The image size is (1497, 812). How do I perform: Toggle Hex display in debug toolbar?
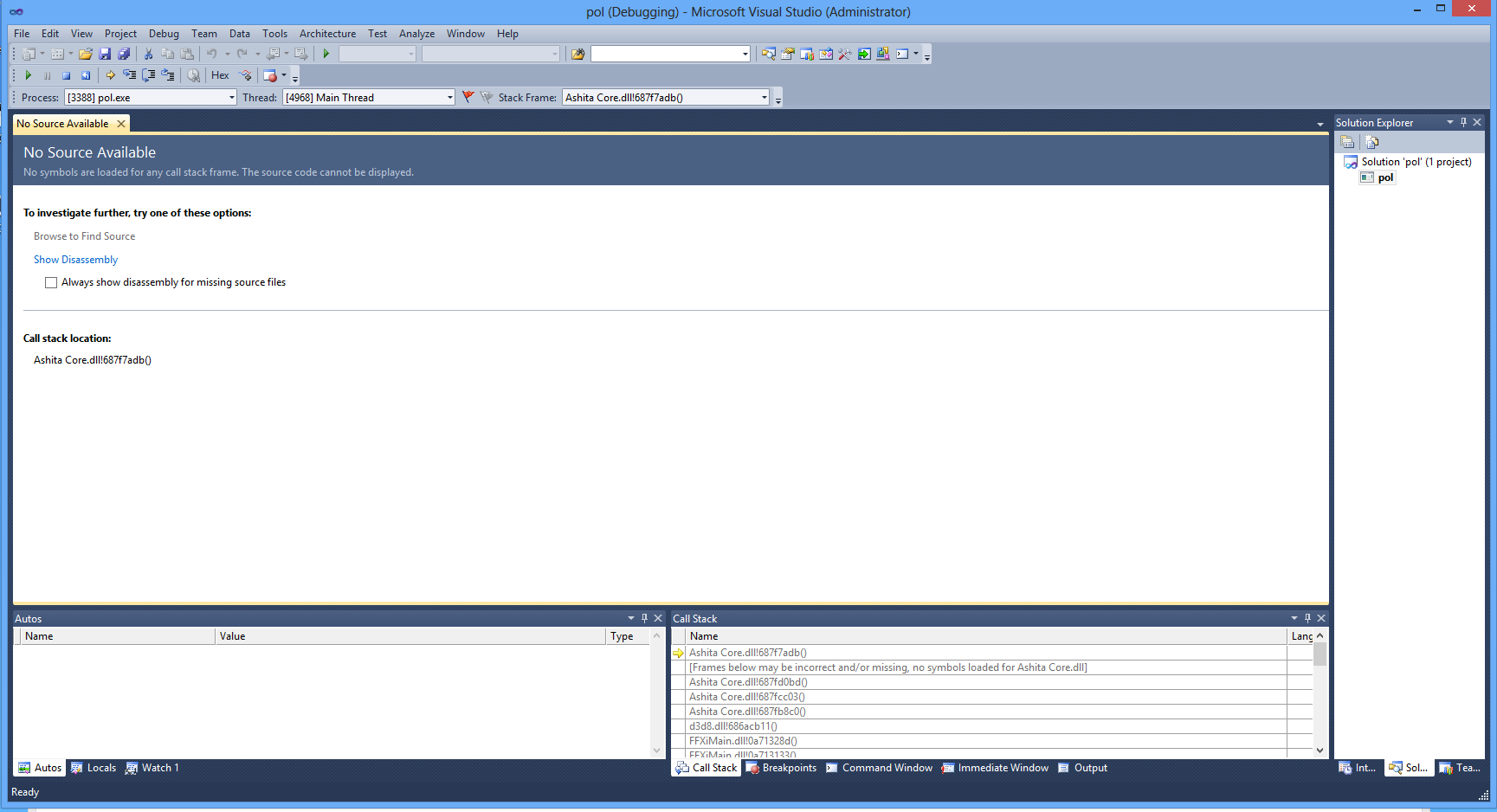click(220, 75)
